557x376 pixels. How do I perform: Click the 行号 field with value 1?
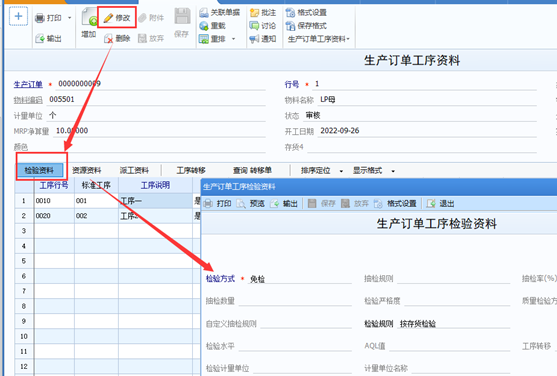(424, 84)
